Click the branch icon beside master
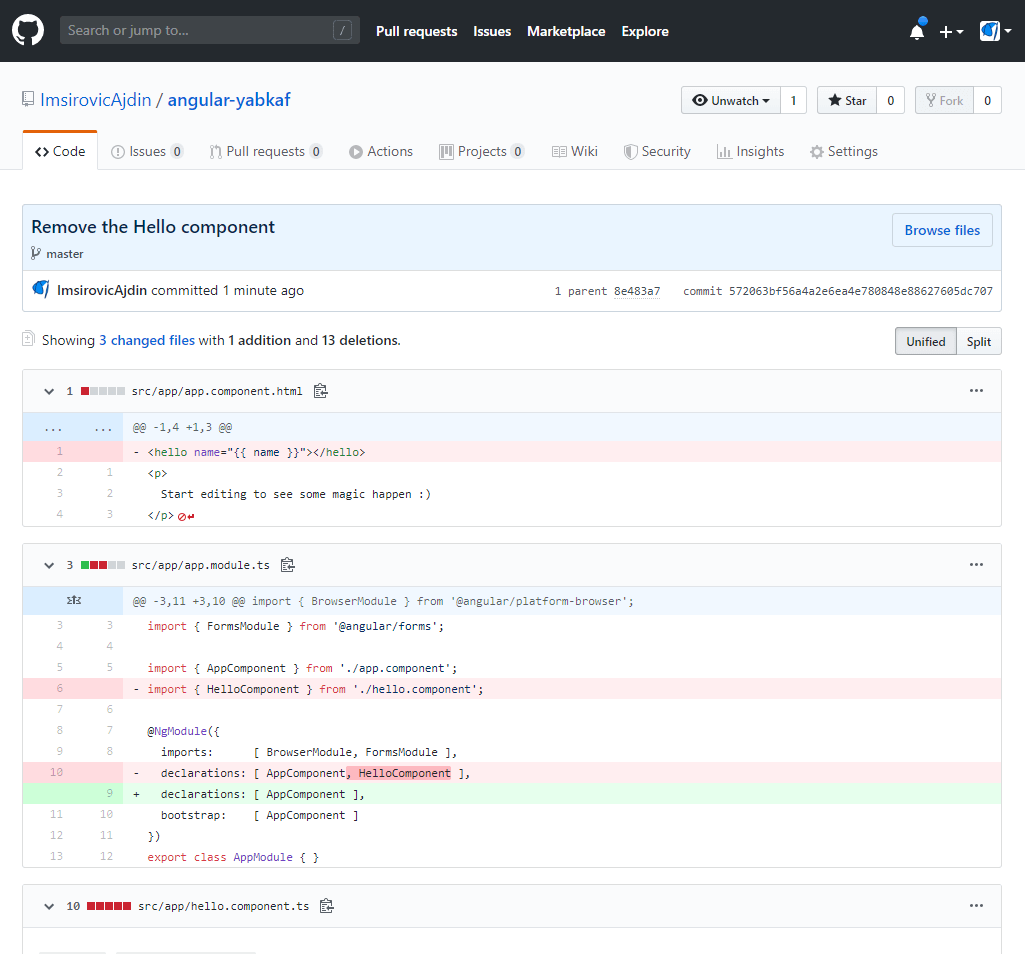This screenshot has width=1025, height=954. coord(35,253)
